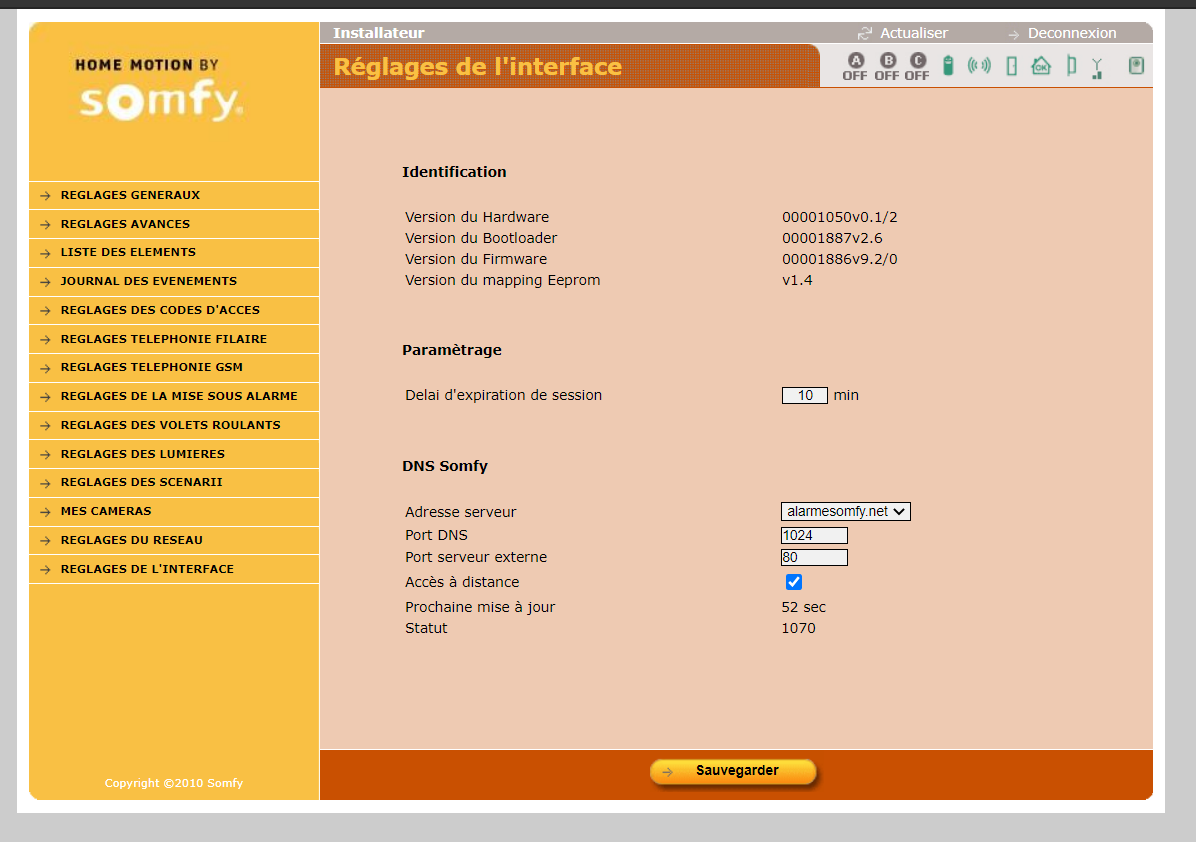Click the zone C OFF status icon
This screenshot has height=842, width=1196.
pyautogui.click(x=917, y=66)
